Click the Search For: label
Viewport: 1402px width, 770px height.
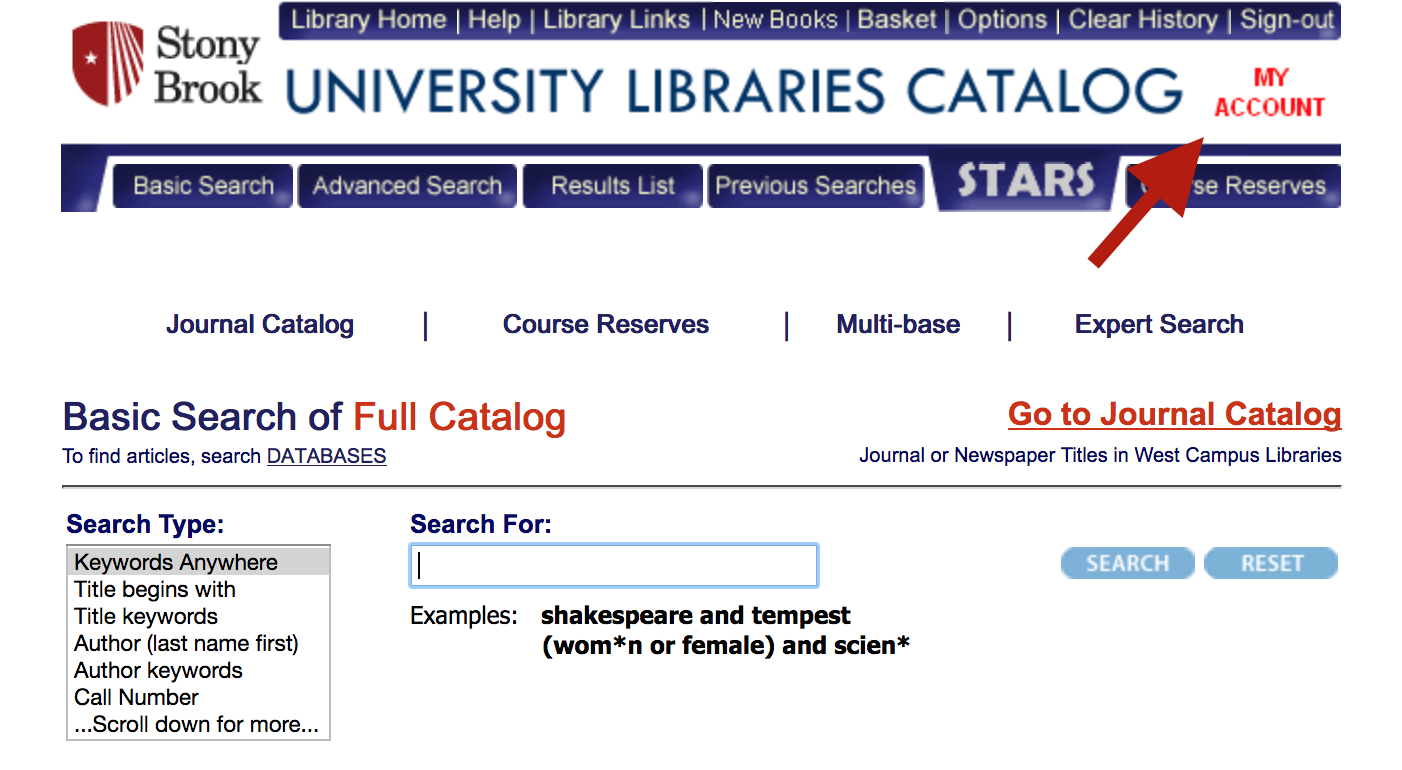coord(481,524)
